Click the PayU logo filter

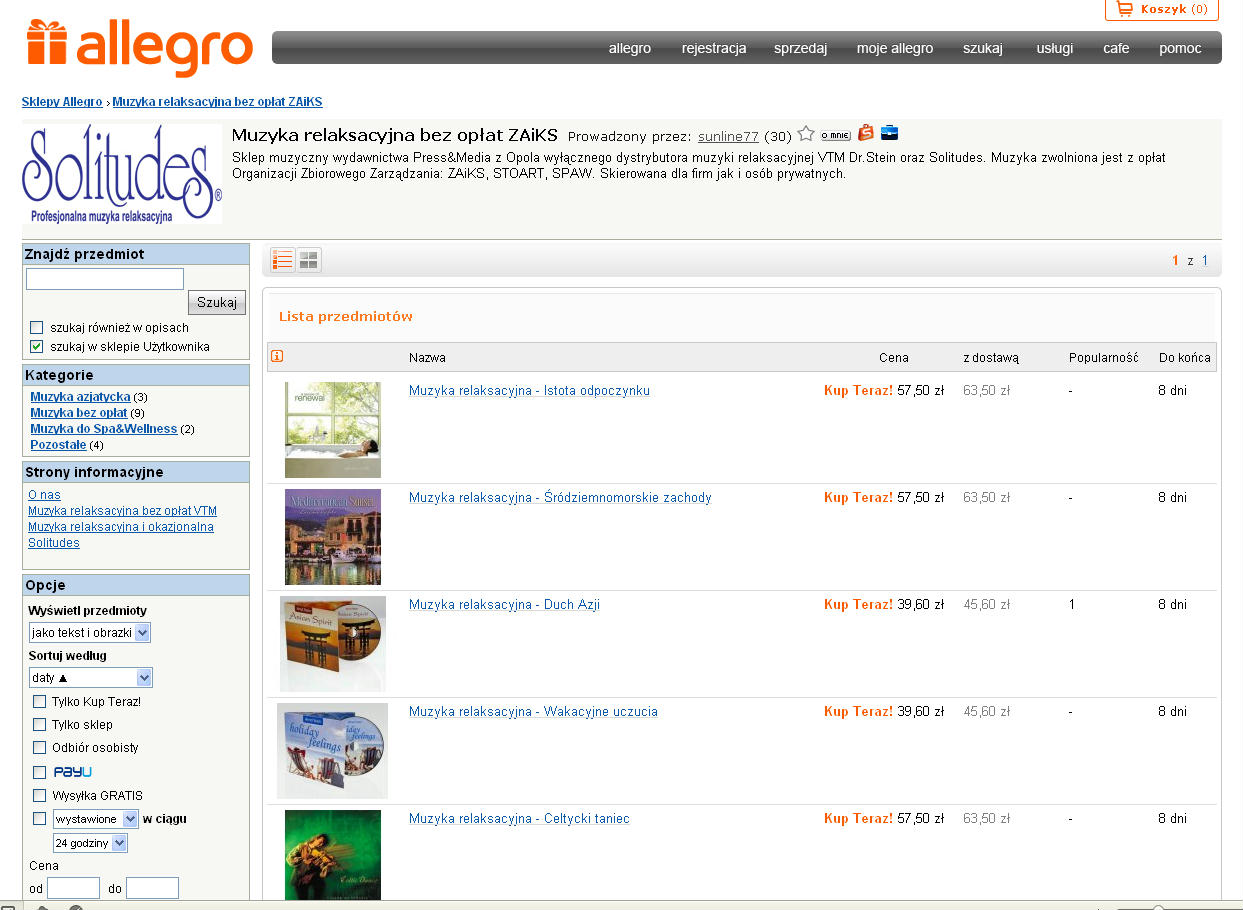click(72, 772)
